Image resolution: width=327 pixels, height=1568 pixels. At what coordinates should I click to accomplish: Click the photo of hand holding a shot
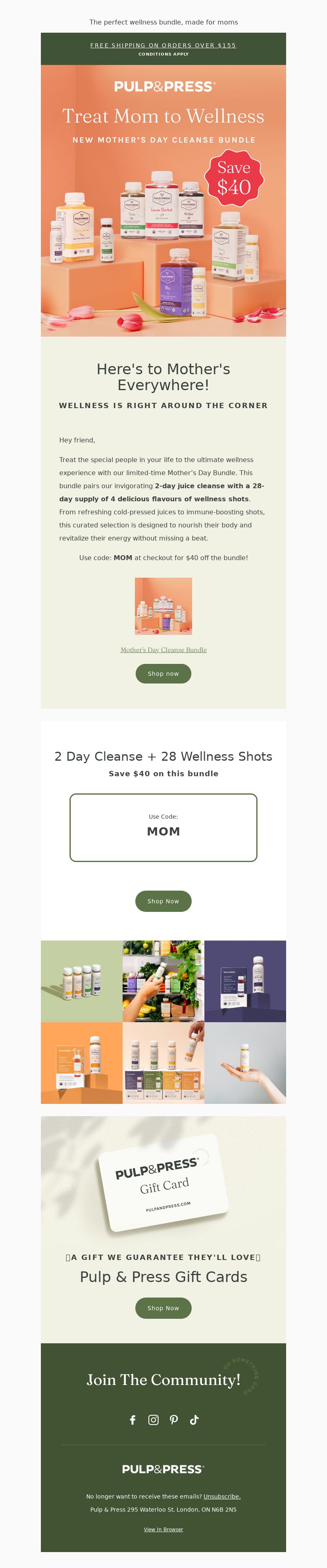245,1063
